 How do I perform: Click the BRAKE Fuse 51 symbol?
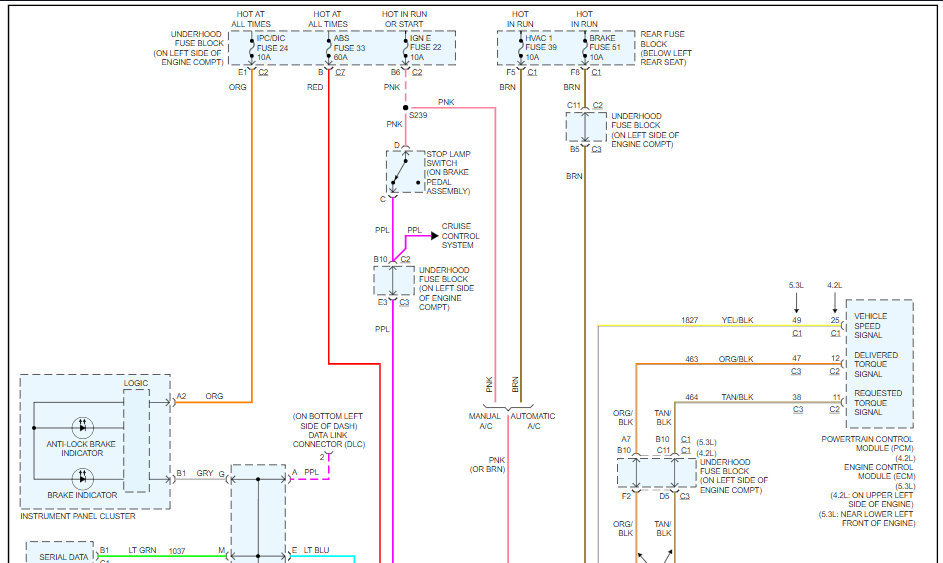[585, 48]
